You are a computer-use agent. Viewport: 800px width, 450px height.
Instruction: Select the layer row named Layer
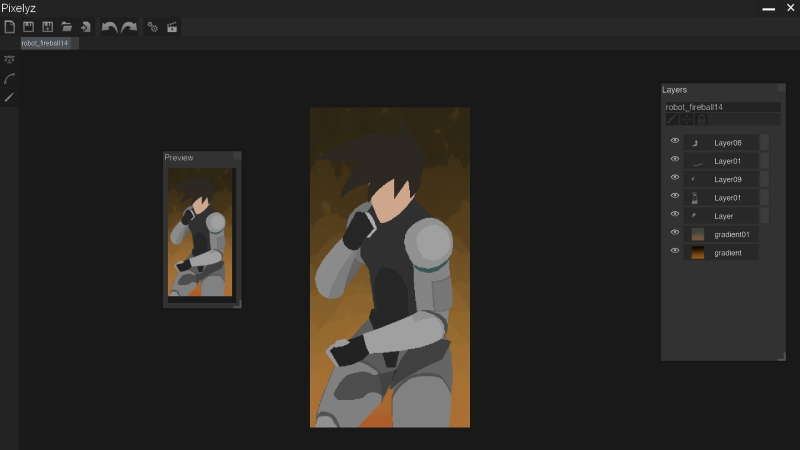[x=720, y=216]
